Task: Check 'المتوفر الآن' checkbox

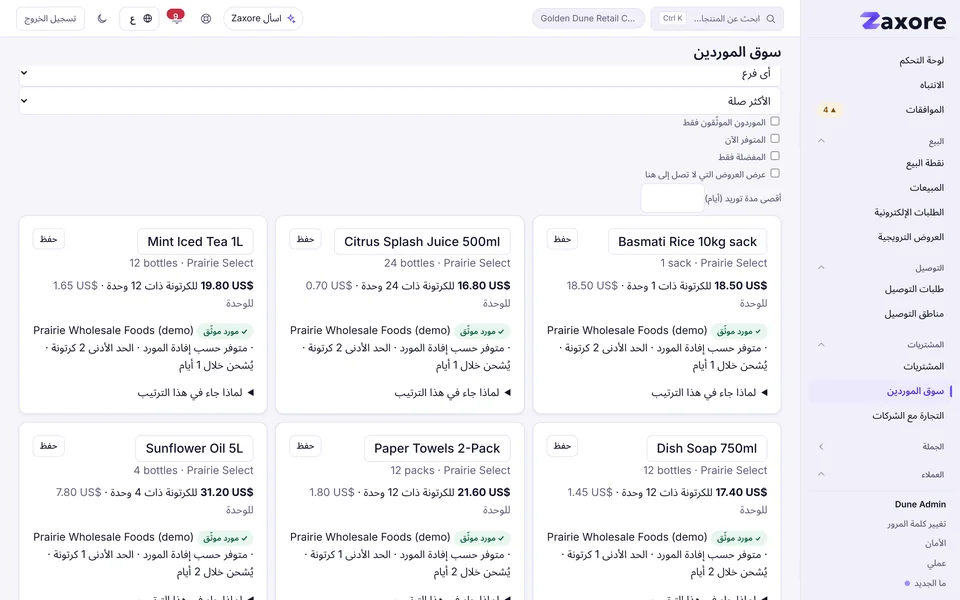Action: 774,138
